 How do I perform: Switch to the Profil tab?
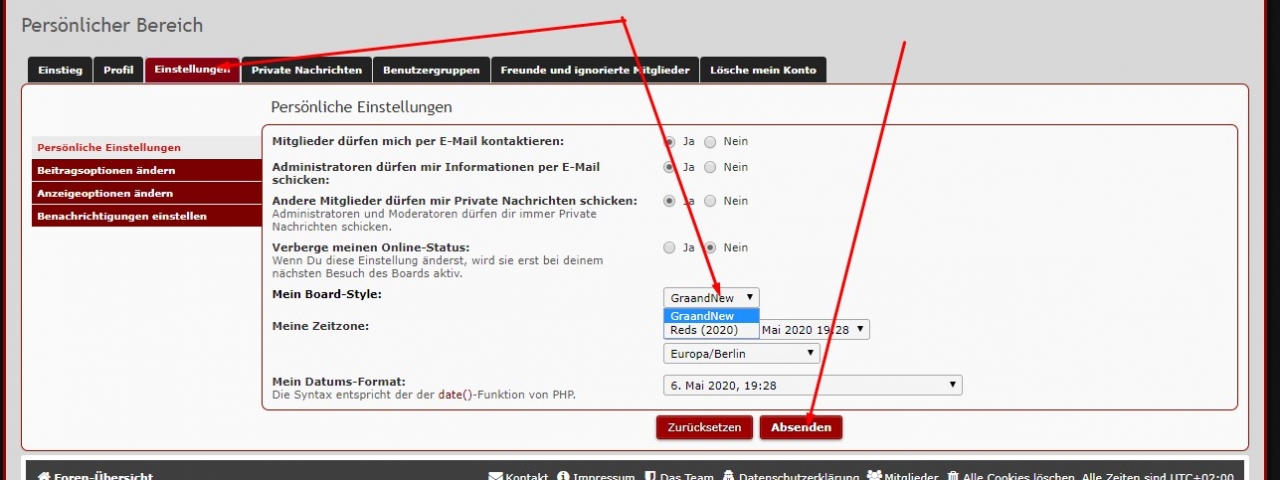(118, 70)
